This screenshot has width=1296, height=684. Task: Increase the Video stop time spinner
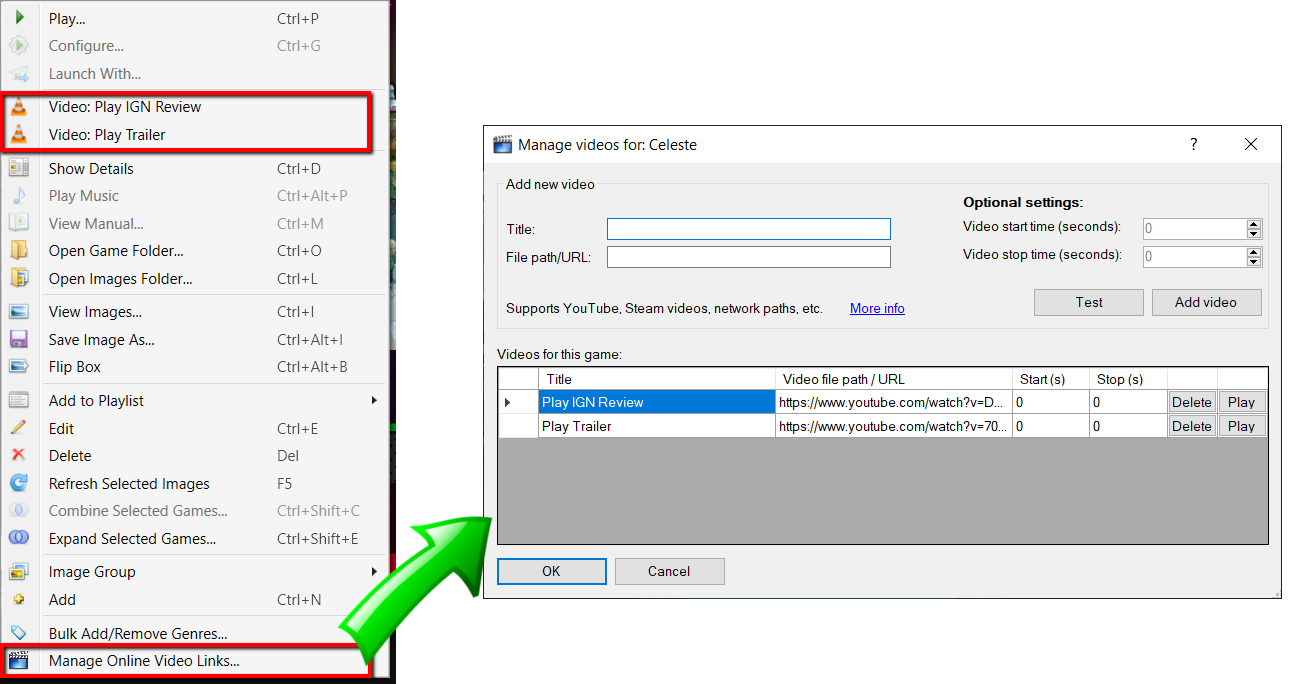coord(1254,252)
